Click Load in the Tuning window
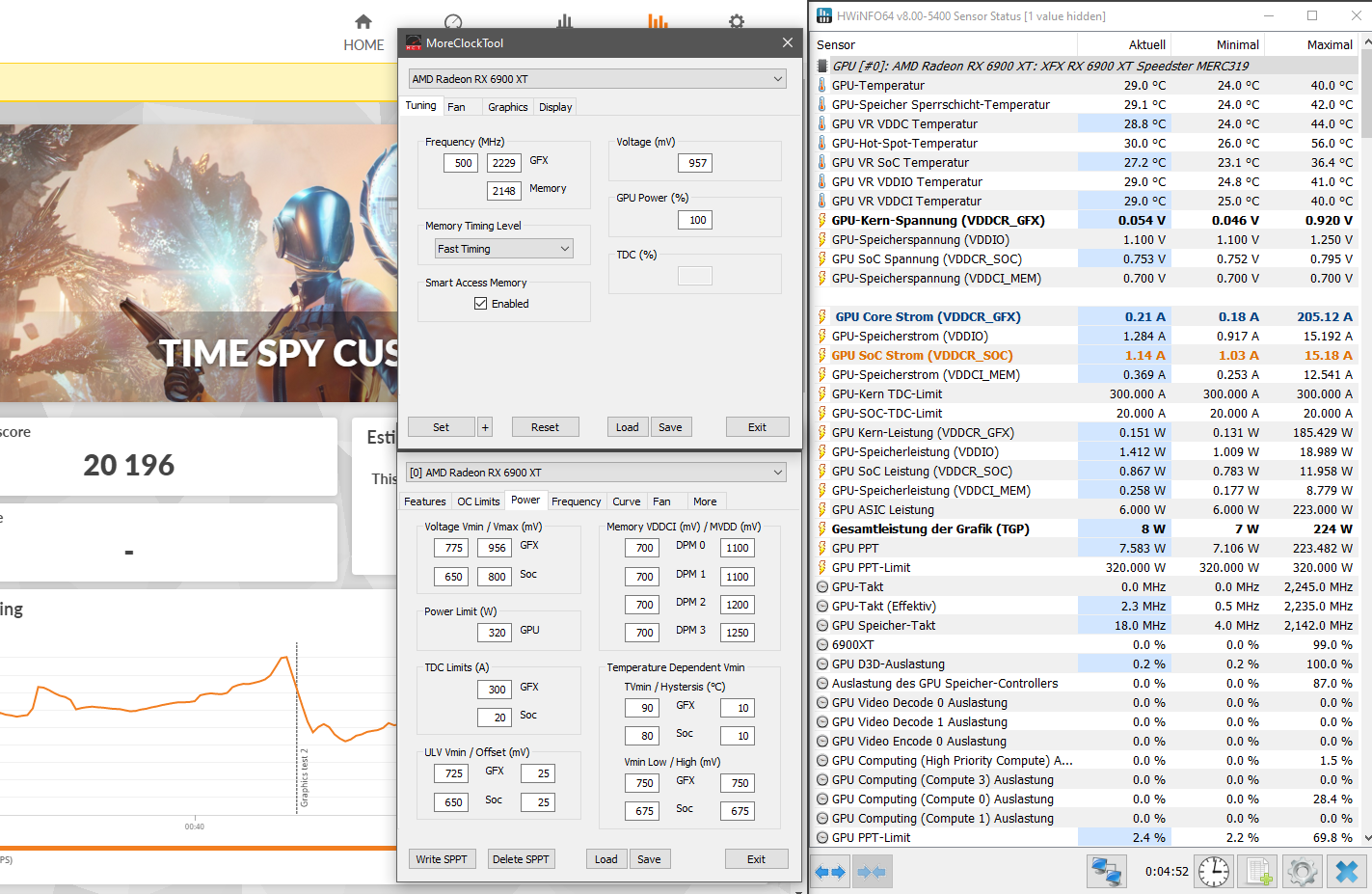The height and width of the screenshot is (894, 1372). pos(628,427)
